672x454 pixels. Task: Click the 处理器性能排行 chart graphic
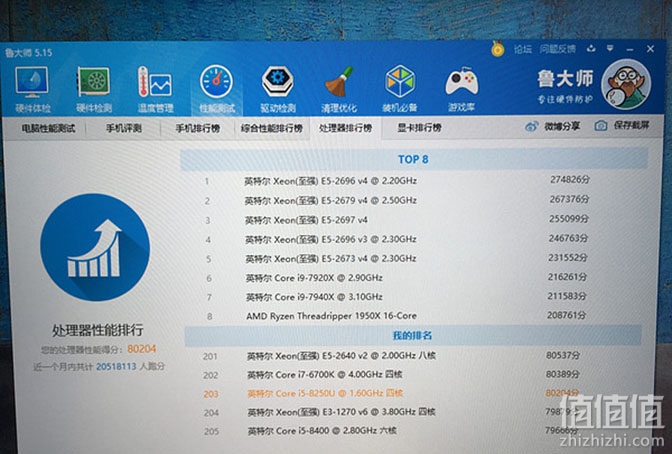[x=95, y=247]
